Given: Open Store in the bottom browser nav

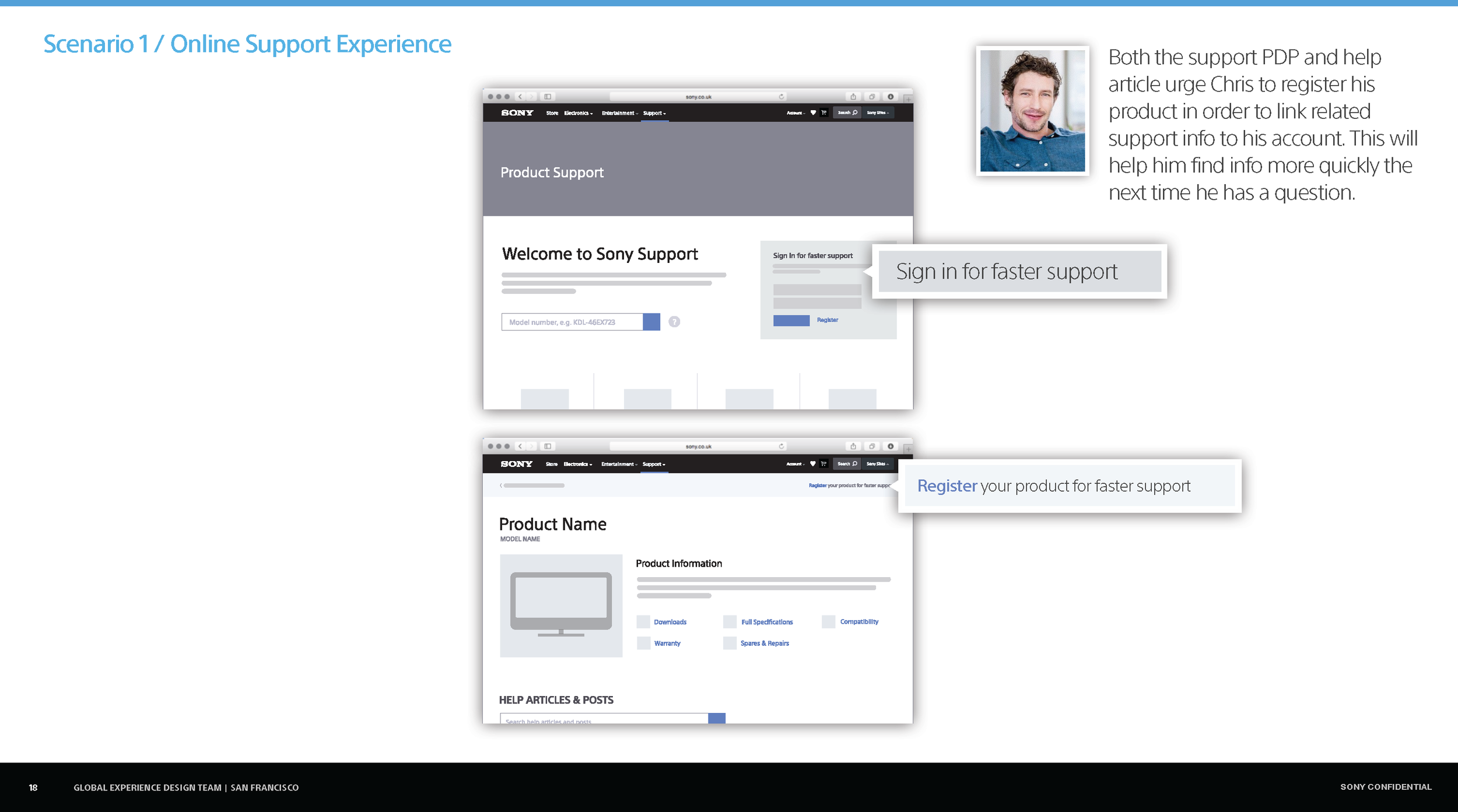Looking at the screenshot, I should [x=552, y=464].
